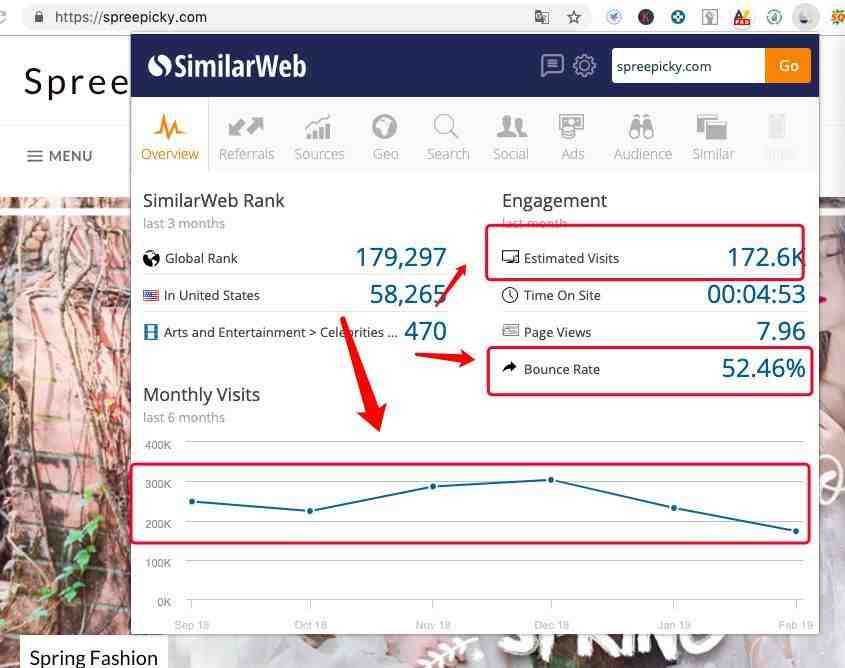Click the Feb 19 chart data point
The image size is (845, 668).
796,531
